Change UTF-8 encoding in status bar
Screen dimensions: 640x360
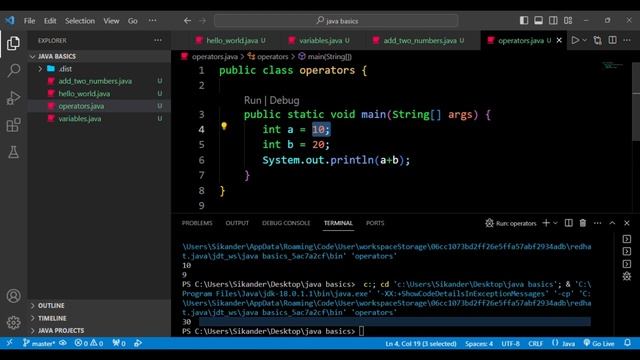[510, 343]
